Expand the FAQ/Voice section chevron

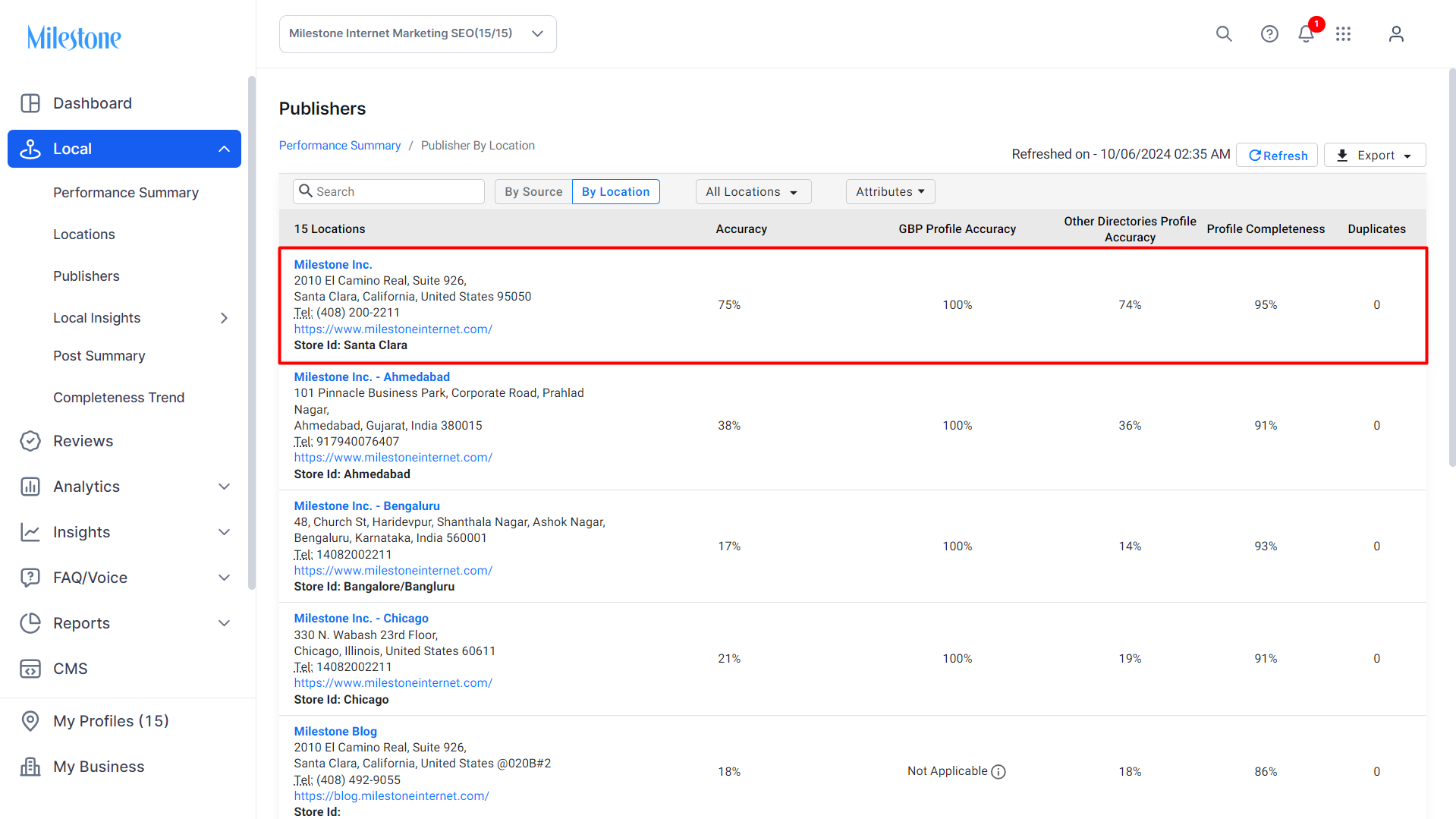[224, 578]
